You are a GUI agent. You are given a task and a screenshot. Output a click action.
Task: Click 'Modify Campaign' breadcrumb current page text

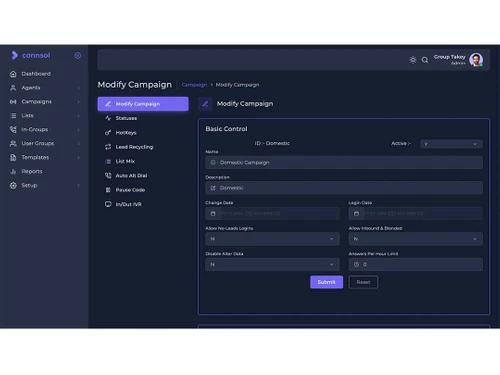coord(237,85)
